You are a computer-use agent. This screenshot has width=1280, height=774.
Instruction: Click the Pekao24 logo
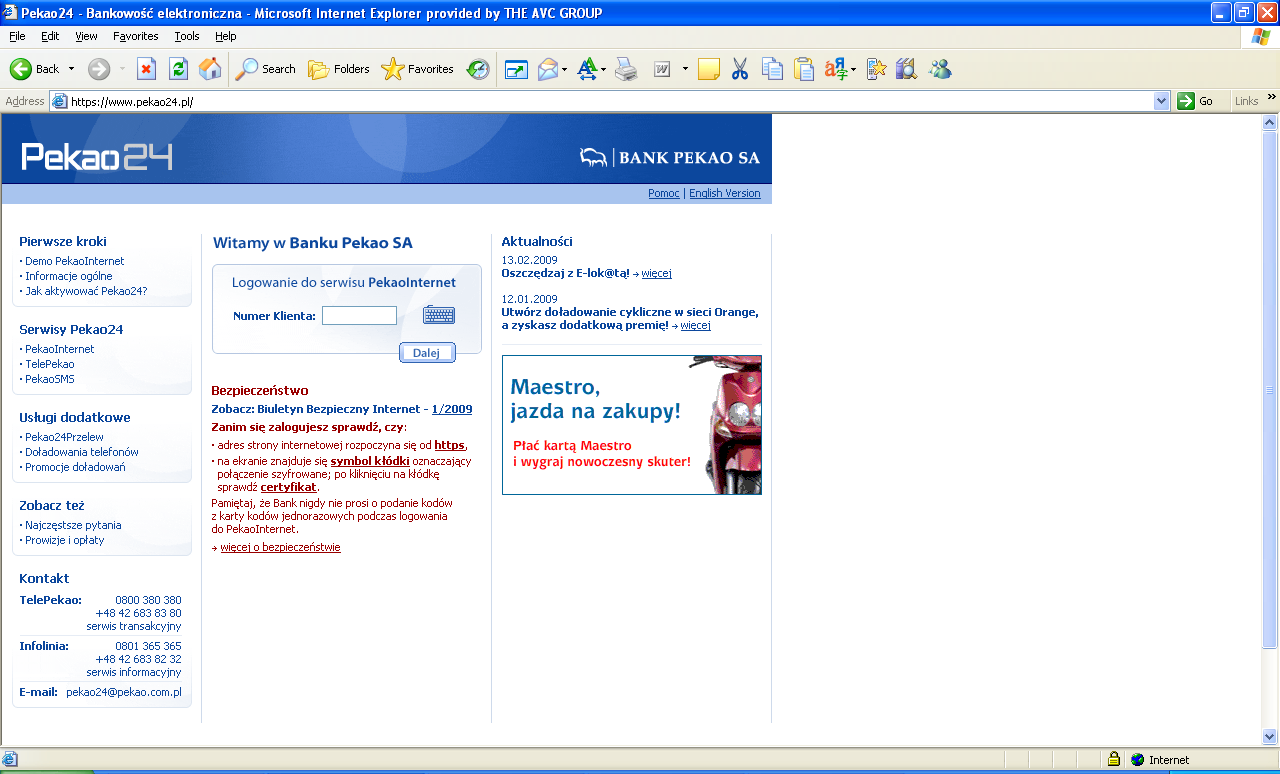[x=97, y=157]
